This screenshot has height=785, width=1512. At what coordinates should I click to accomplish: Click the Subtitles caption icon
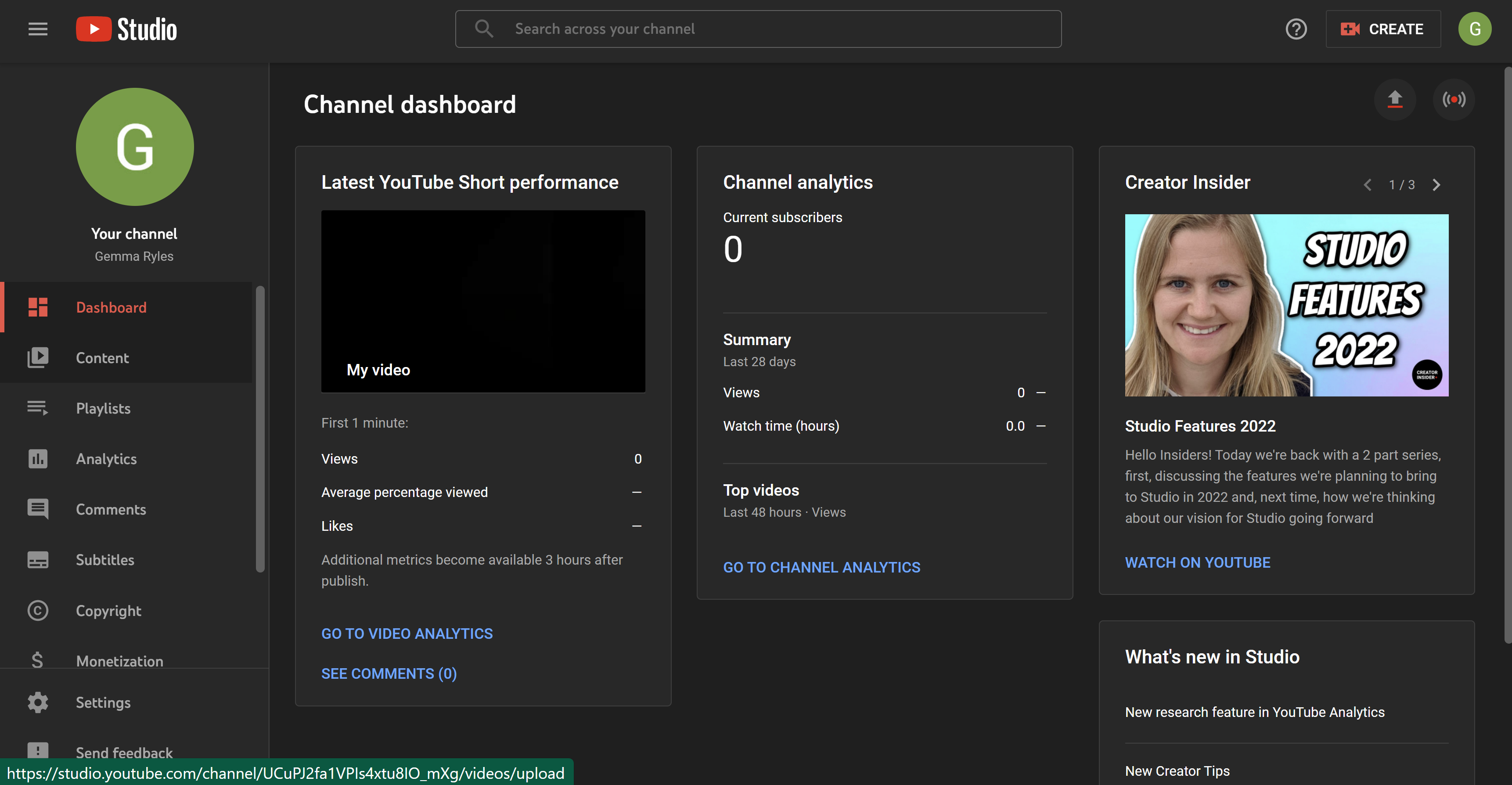point(38,559)
